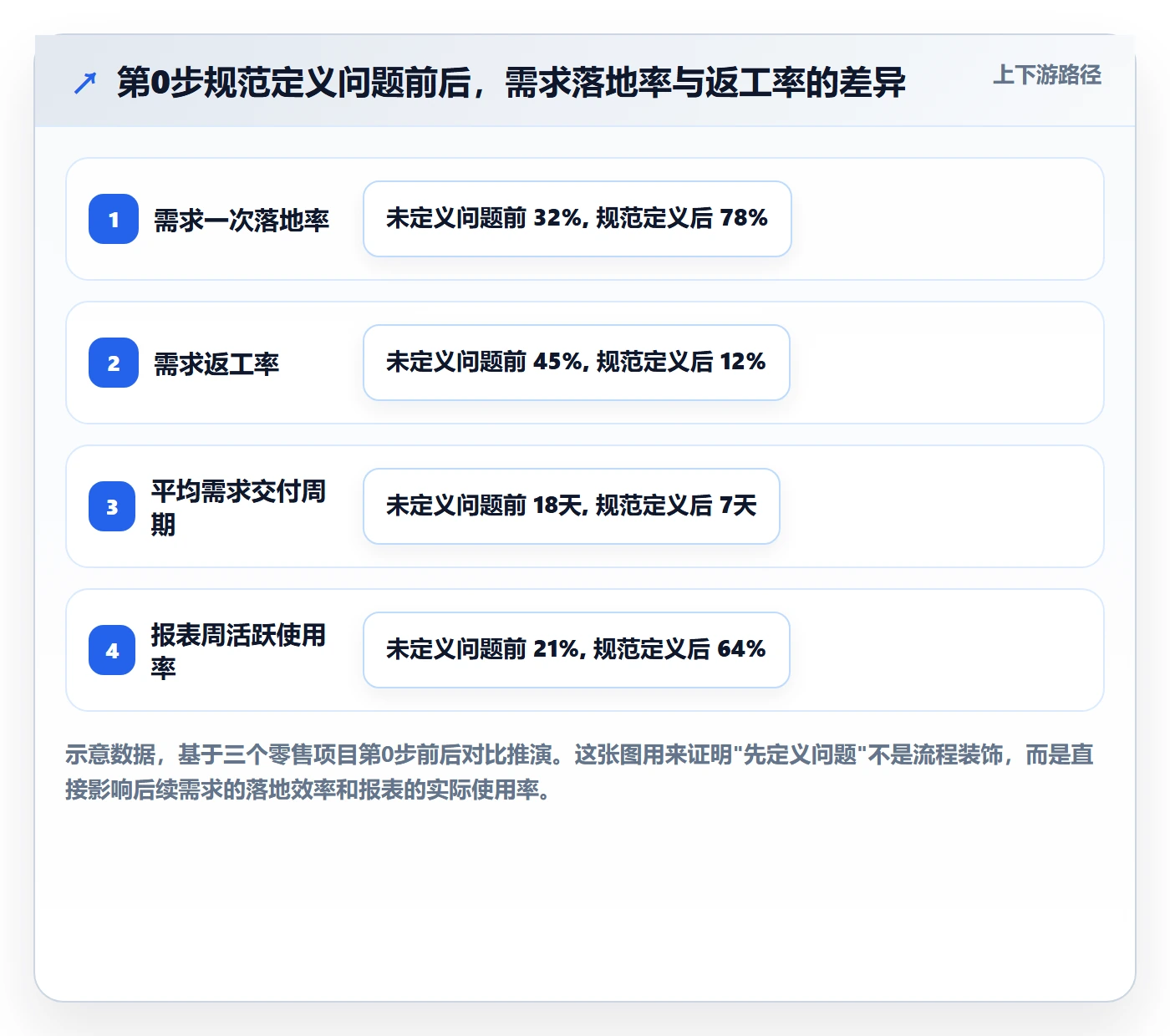Viewport: 1170px width, 1036px height.
Task: Click the 报表周活跃使用率 label
Action: 238,651
